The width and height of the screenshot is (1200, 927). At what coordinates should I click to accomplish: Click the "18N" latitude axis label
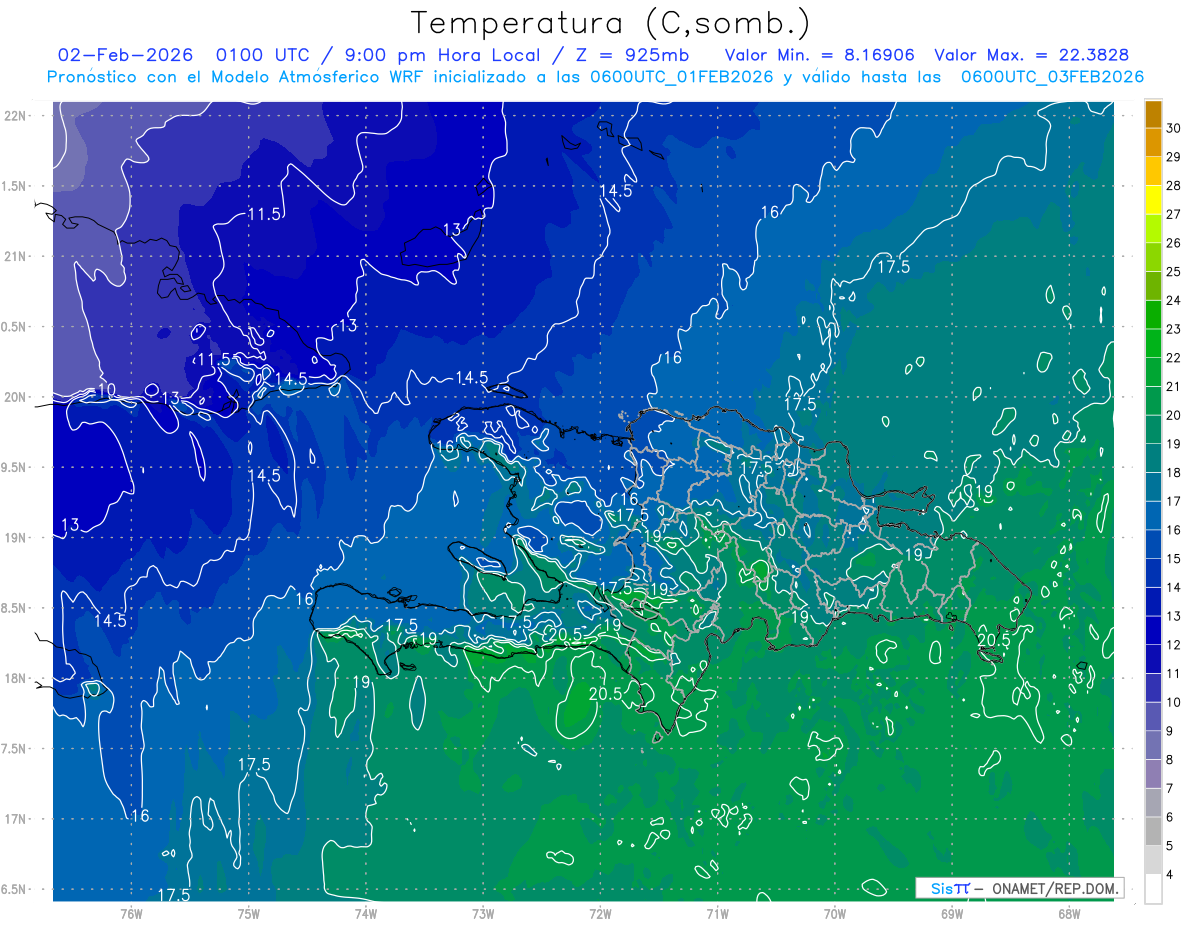[15, 678]
